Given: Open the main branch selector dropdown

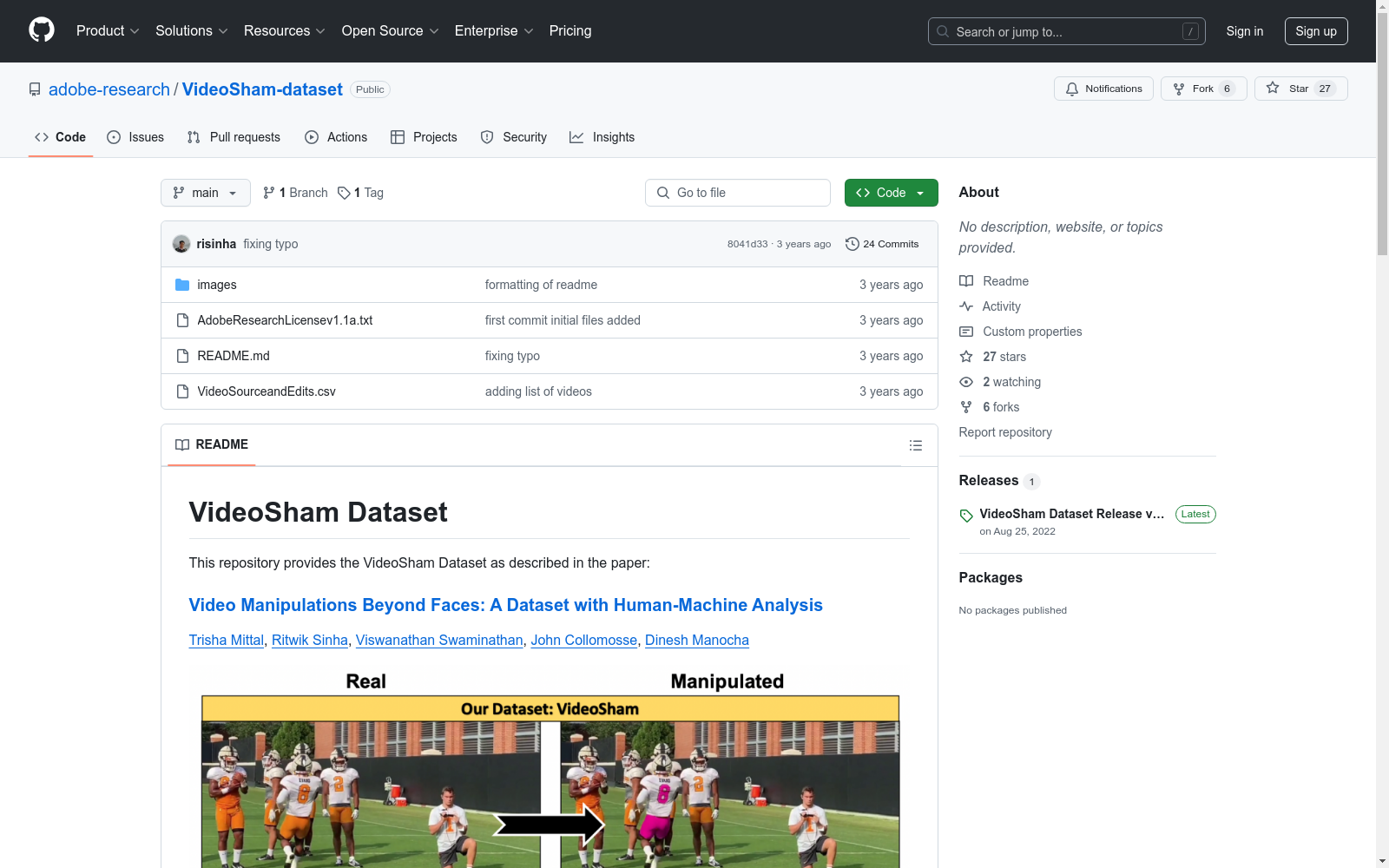Looking at the screenshot, I should point(206,193).
